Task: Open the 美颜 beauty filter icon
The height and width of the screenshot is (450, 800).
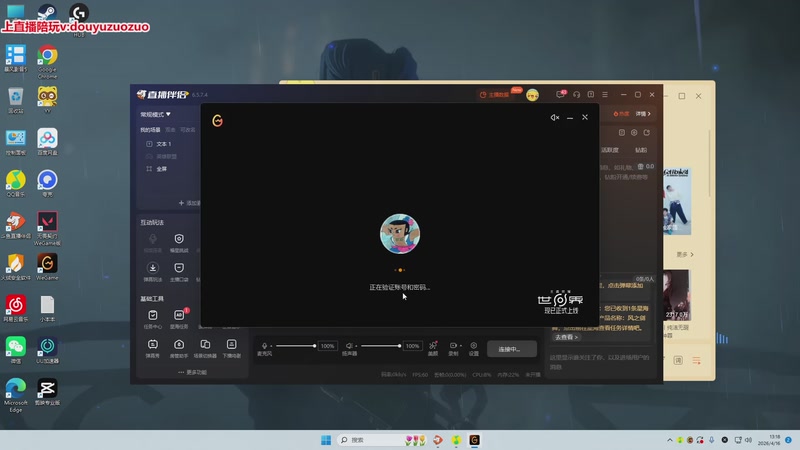Action: [x=433, y=347]
